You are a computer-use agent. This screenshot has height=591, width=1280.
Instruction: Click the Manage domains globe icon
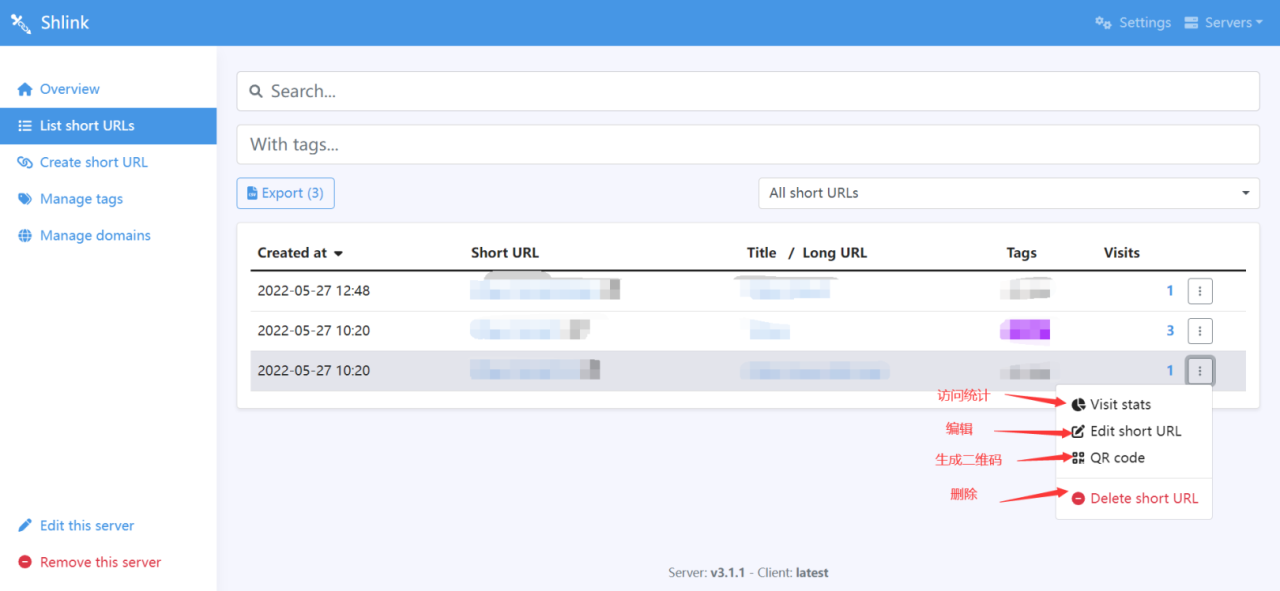click(25, 236)
